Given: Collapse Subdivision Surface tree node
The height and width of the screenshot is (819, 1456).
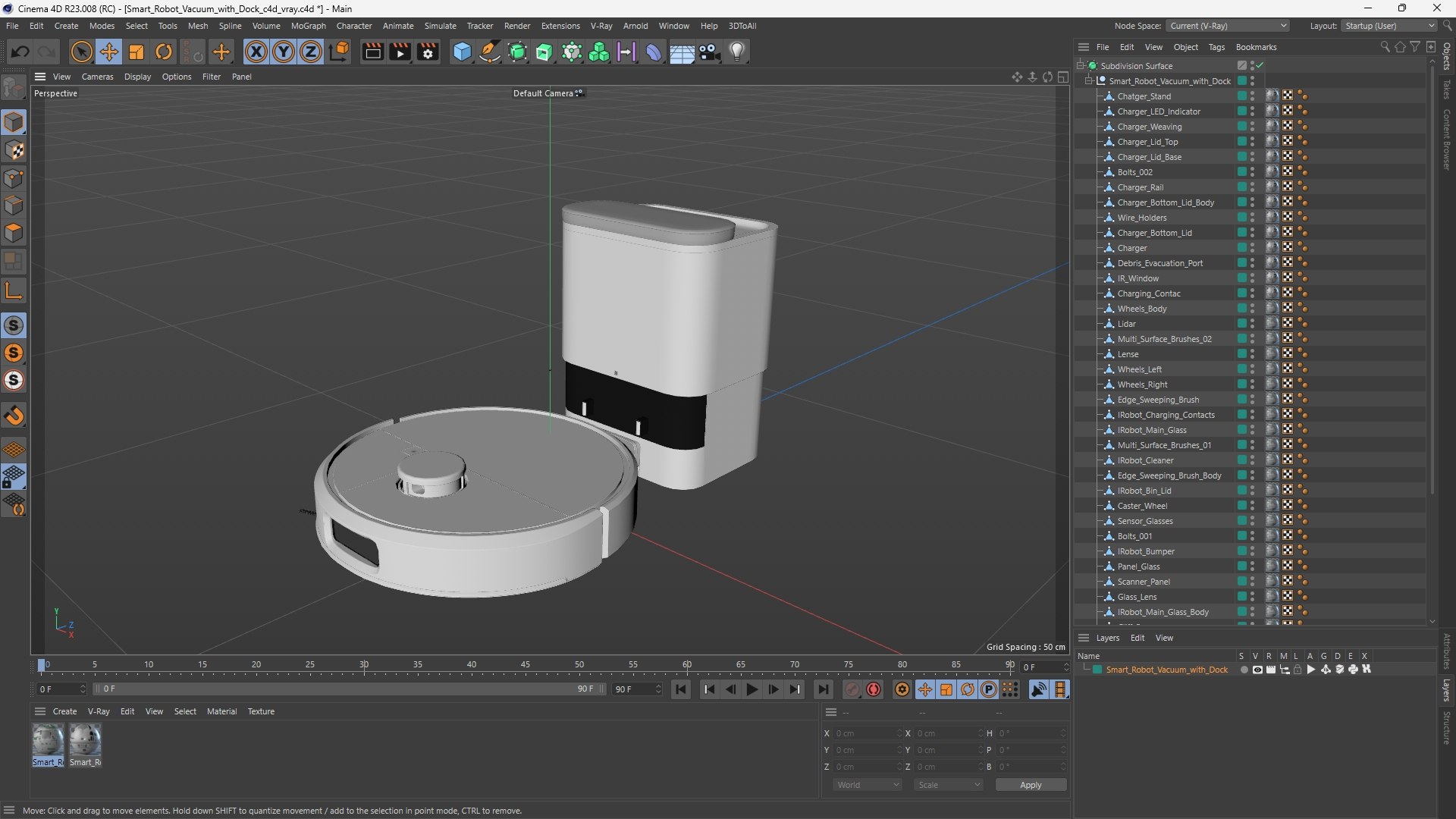Looking at the screenshot, I should (x=1081, y=66).
